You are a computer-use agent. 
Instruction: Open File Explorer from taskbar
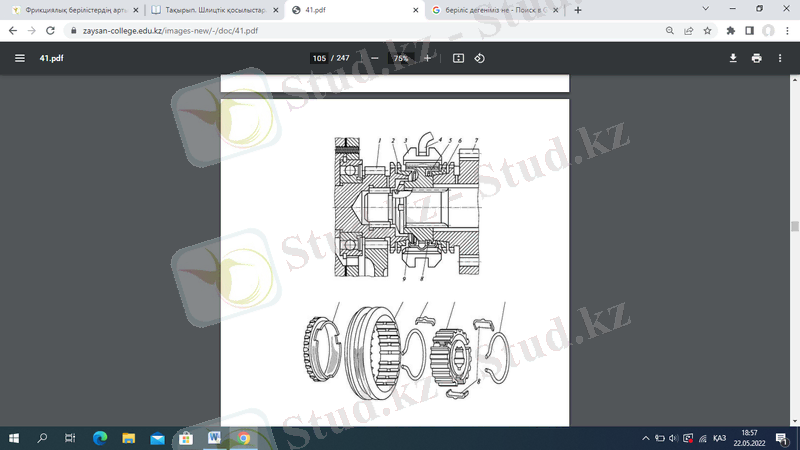[129, 438]
